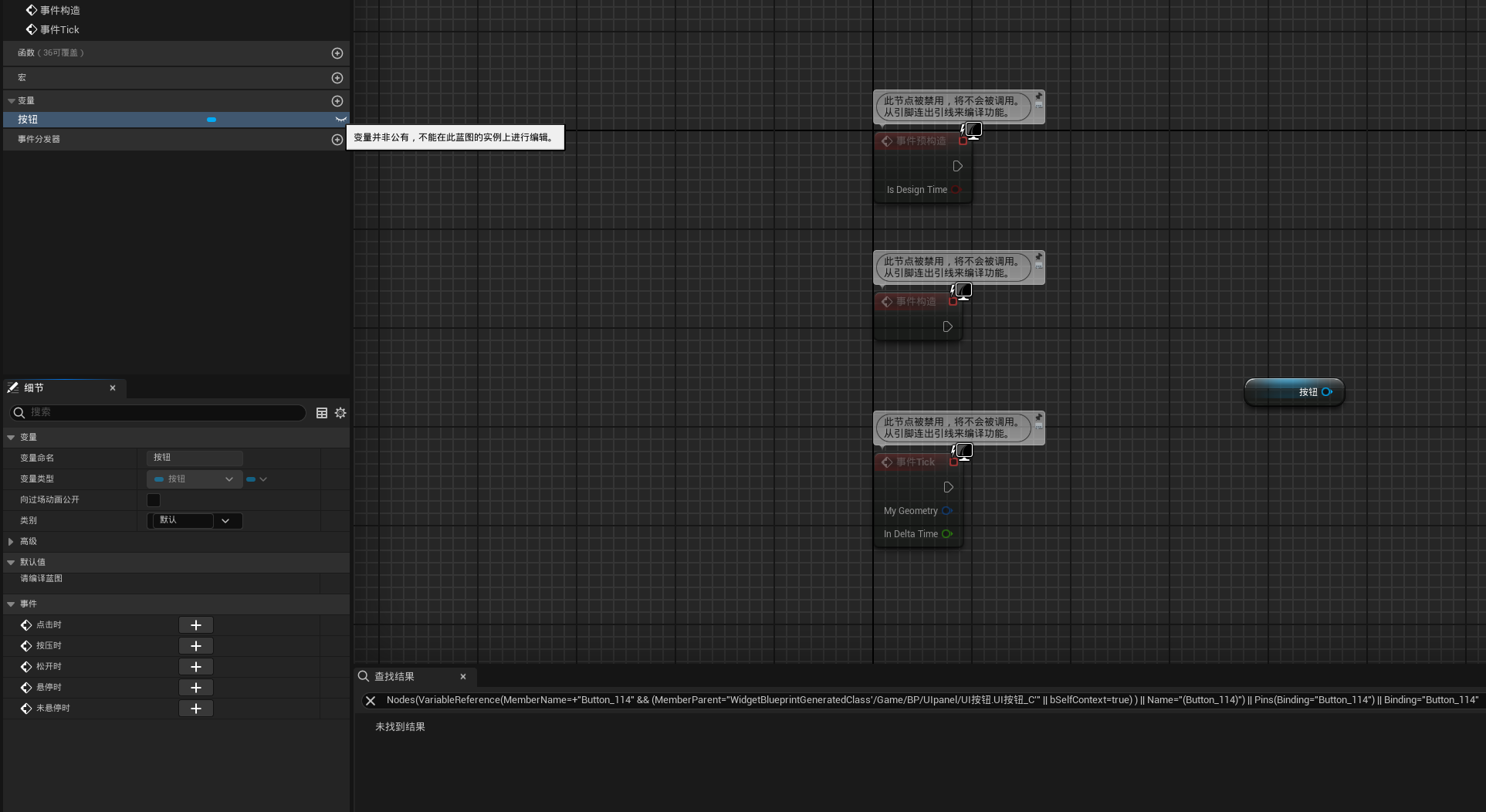Click the delegate pin on 事件预构造 header

(x=963, y=141)
